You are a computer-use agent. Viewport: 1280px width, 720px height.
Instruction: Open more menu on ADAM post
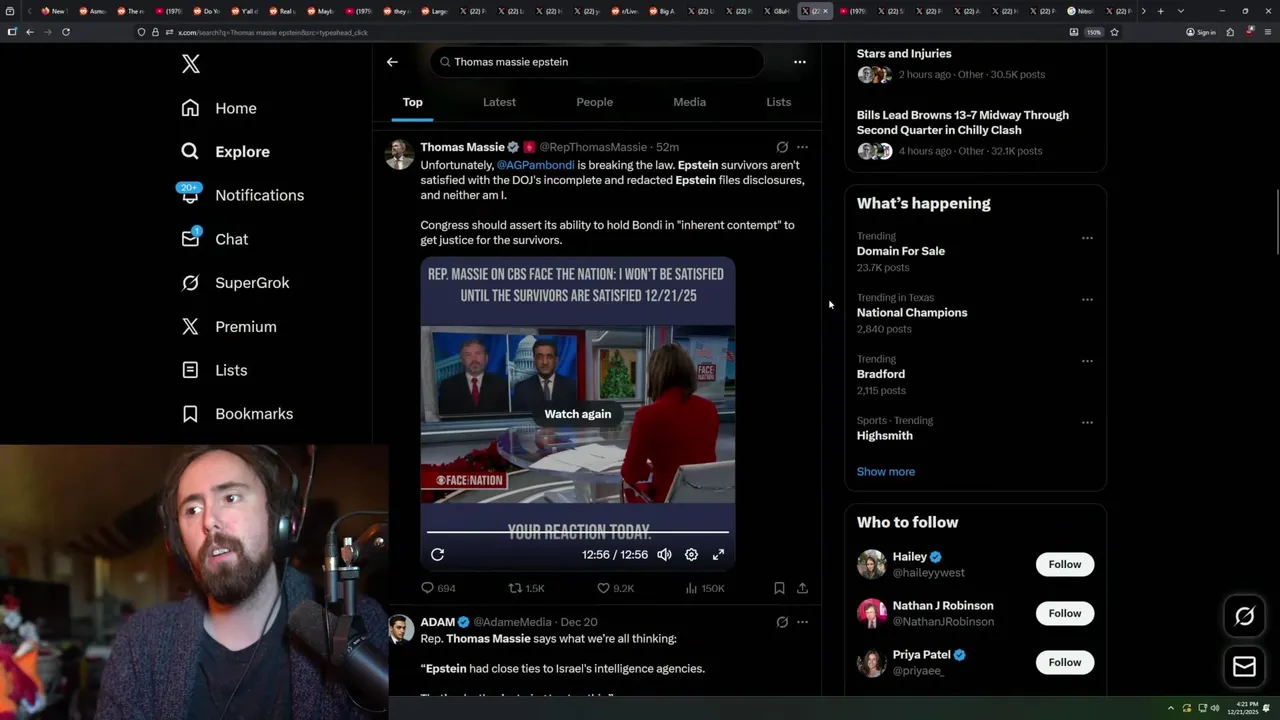802,622
